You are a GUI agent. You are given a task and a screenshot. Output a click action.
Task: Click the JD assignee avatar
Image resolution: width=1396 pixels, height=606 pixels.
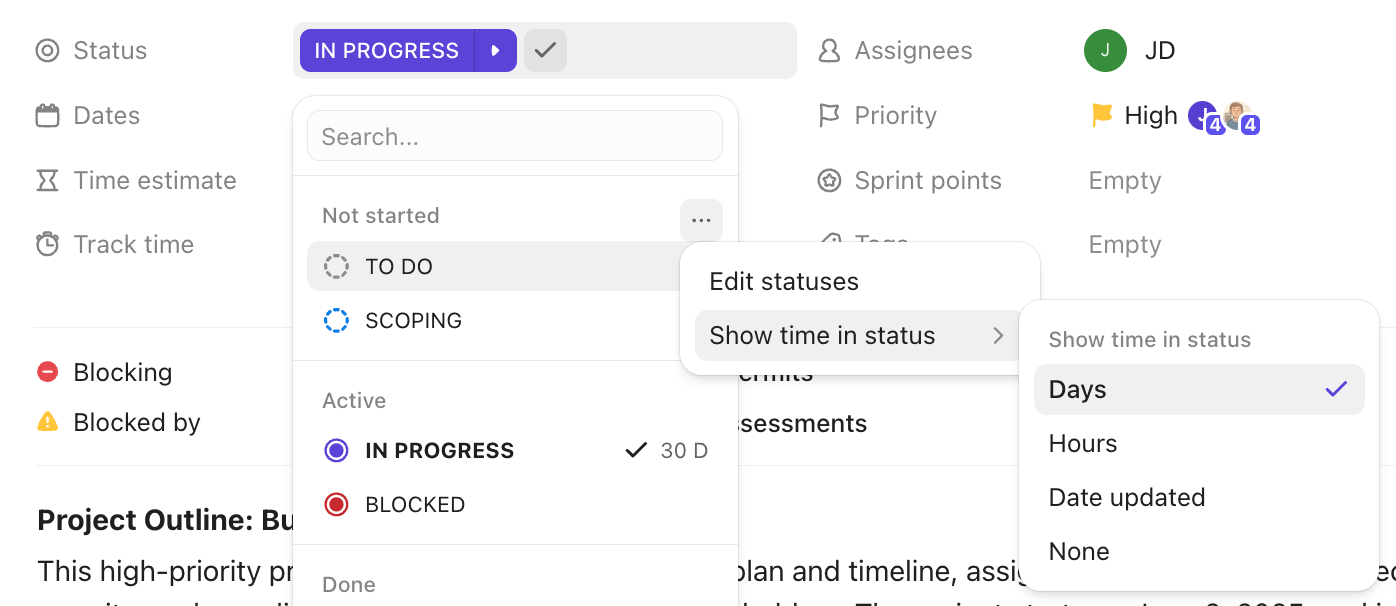(x=1105, y=50)
